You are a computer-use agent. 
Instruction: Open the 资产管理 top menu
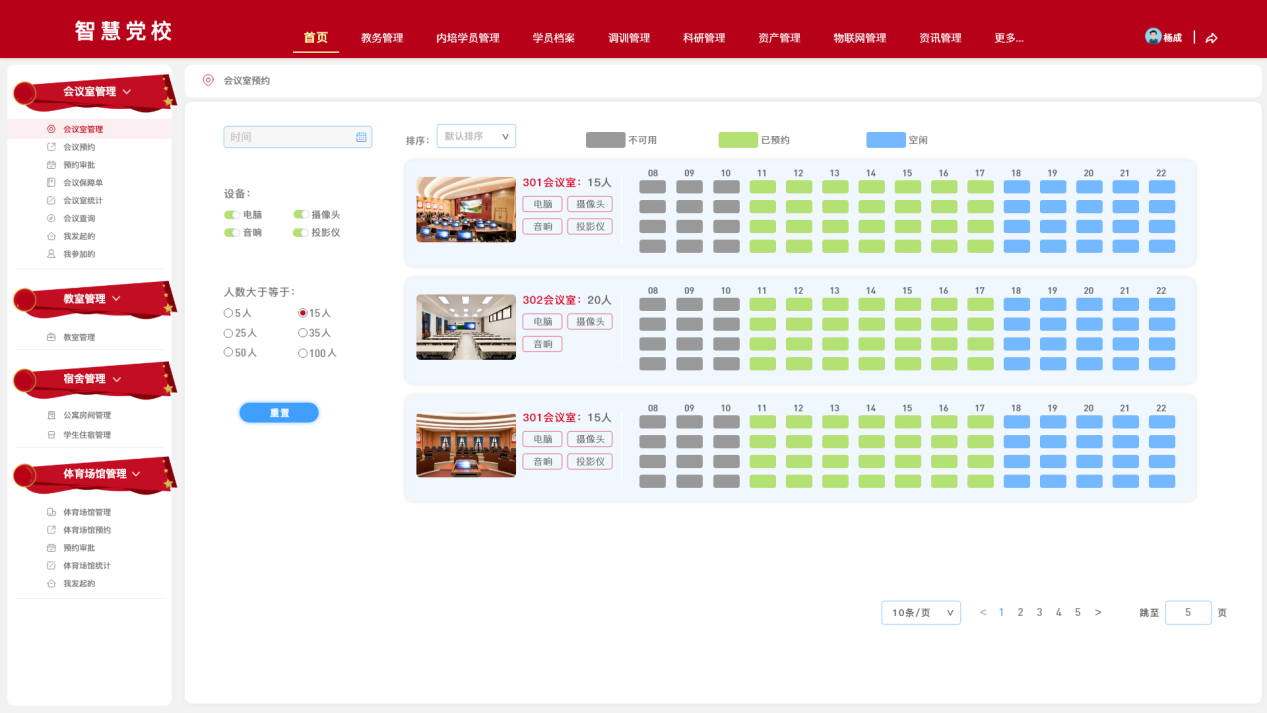click(x=779, y=38)
